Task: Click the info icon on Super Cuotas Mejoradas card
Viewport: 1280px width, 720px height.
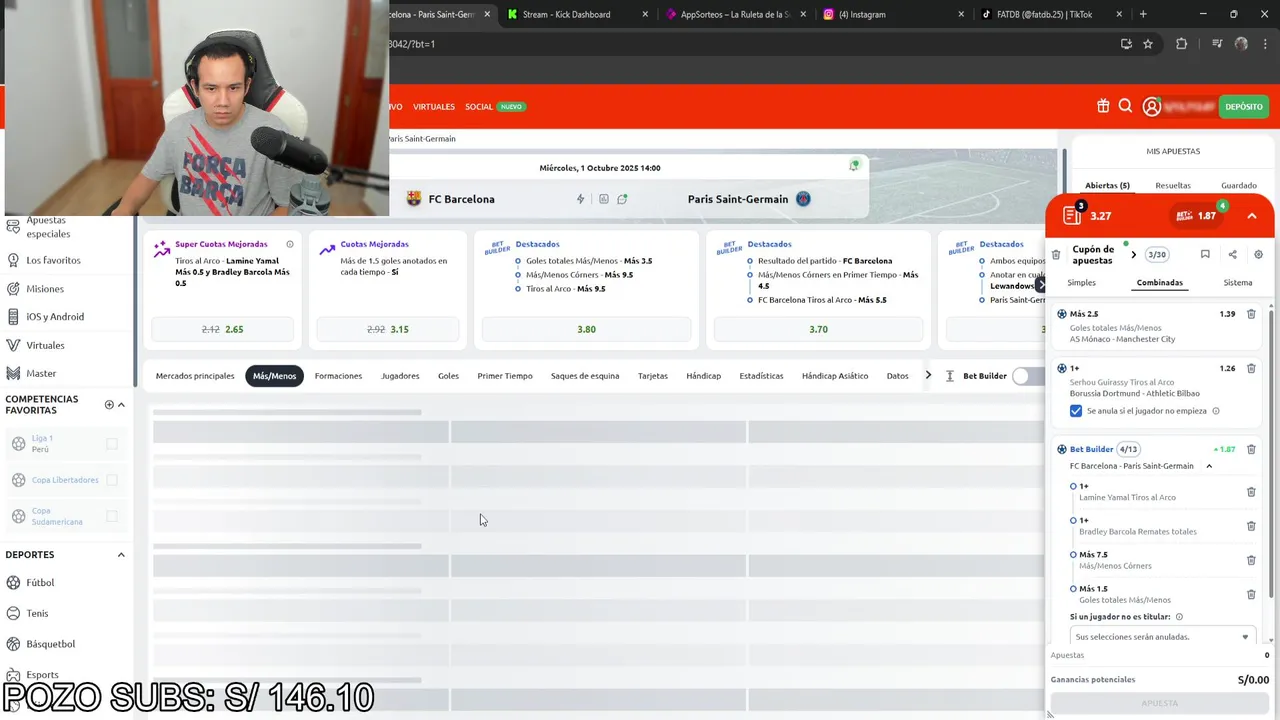Action: coord(290,244)
